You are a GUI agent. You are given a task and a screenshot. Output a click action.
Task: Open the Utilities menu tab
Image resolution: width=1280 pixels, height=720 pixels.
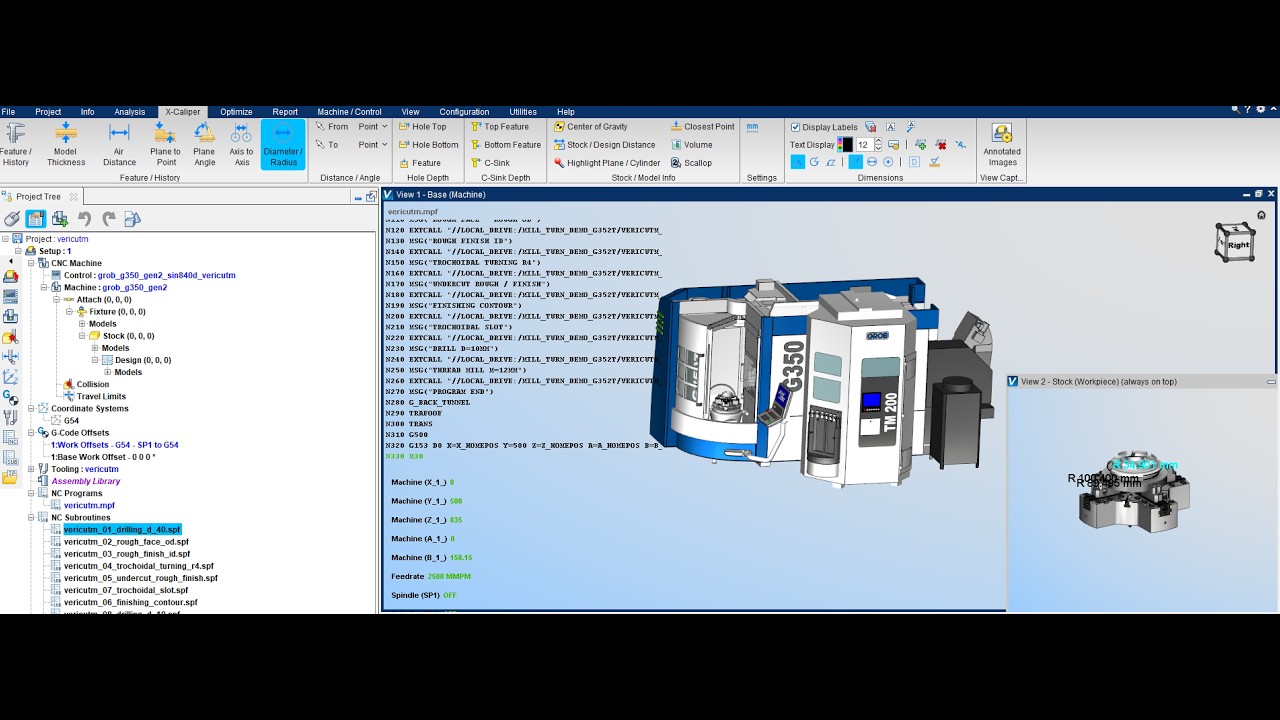pos(522,112)
